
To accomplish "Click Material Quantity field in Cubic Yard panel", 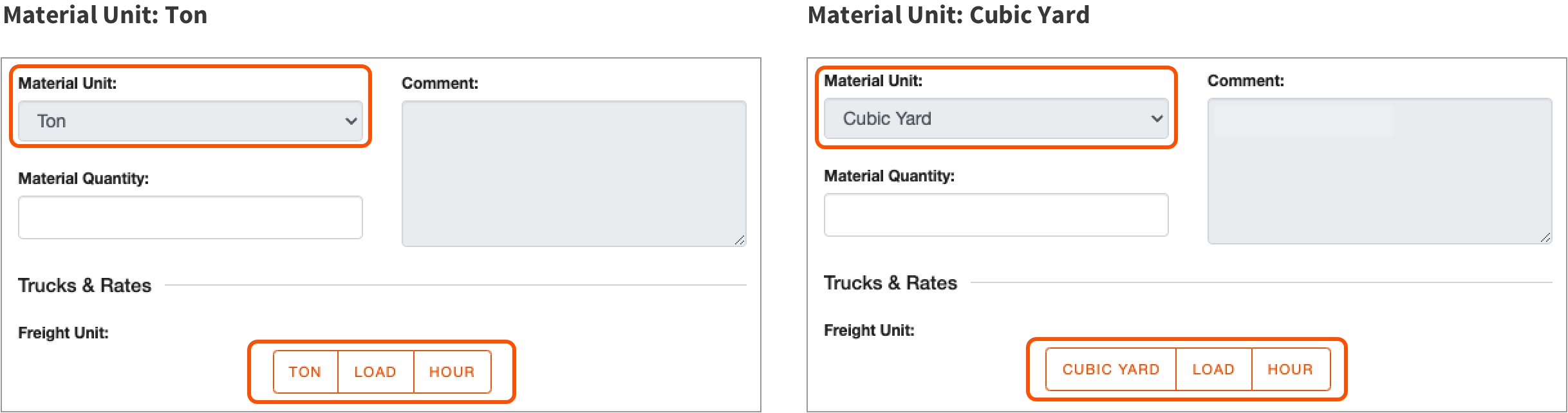I will tap(996, 215).
